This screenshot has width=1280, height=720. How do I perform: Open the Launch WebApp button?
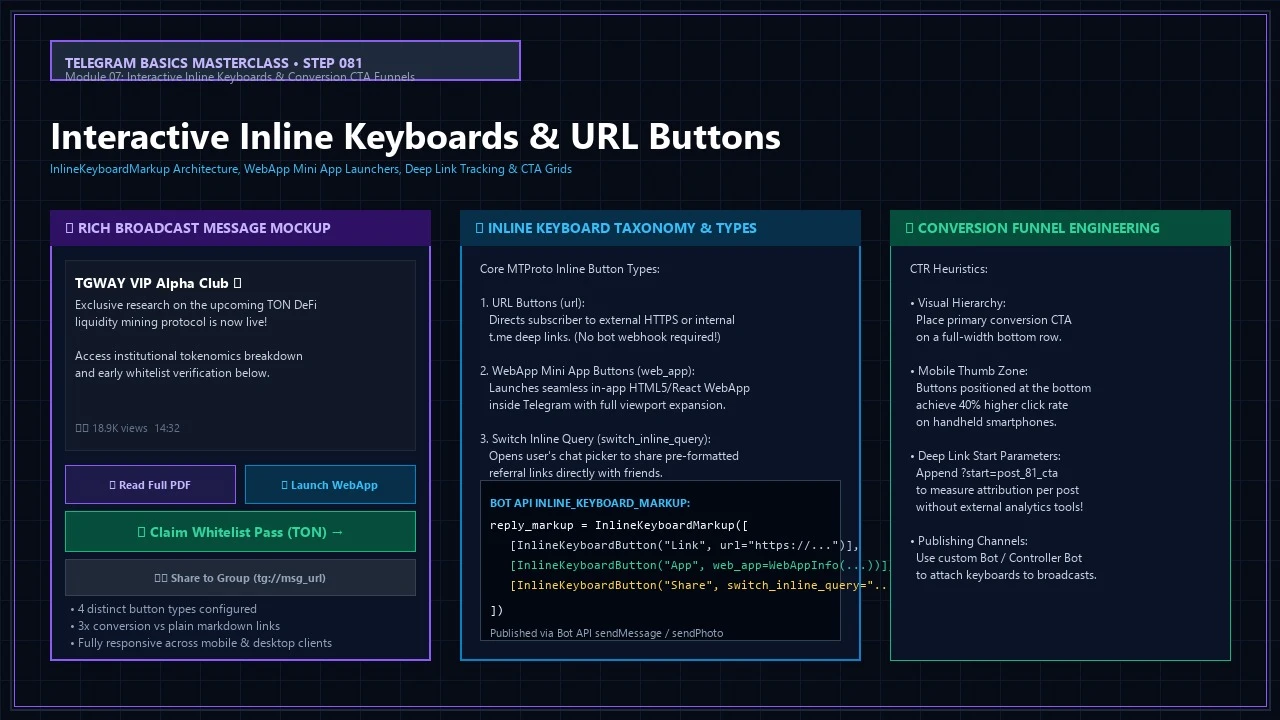click(330, 485)
